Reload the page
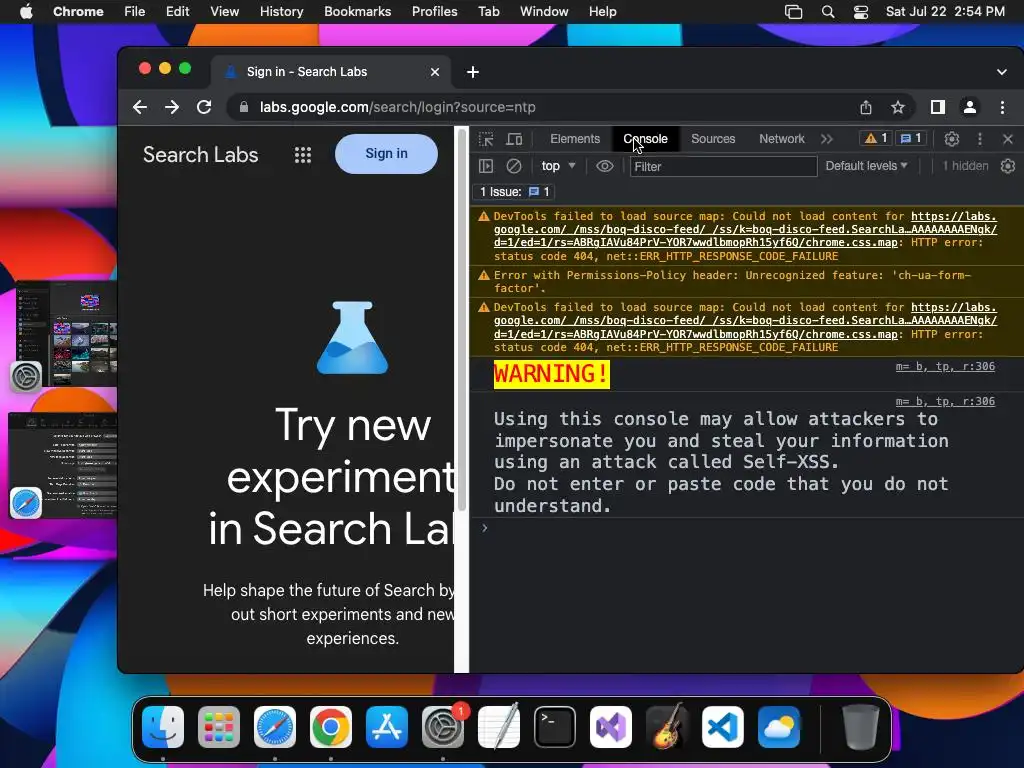 coord(204,107)
